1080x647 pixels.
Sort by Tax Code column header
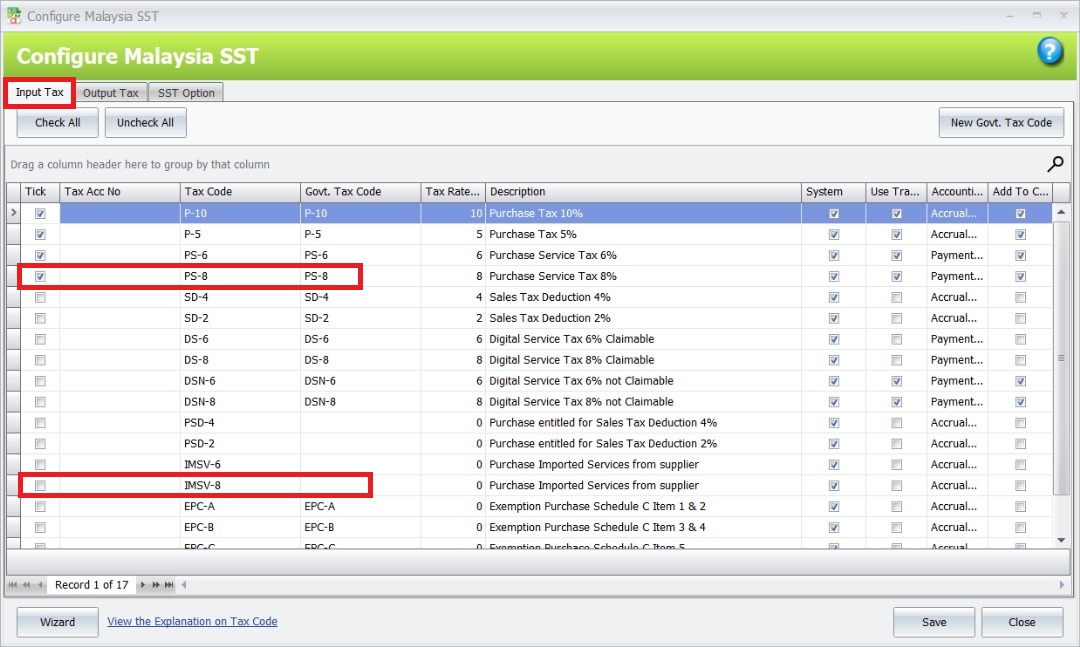pos(239,192)
